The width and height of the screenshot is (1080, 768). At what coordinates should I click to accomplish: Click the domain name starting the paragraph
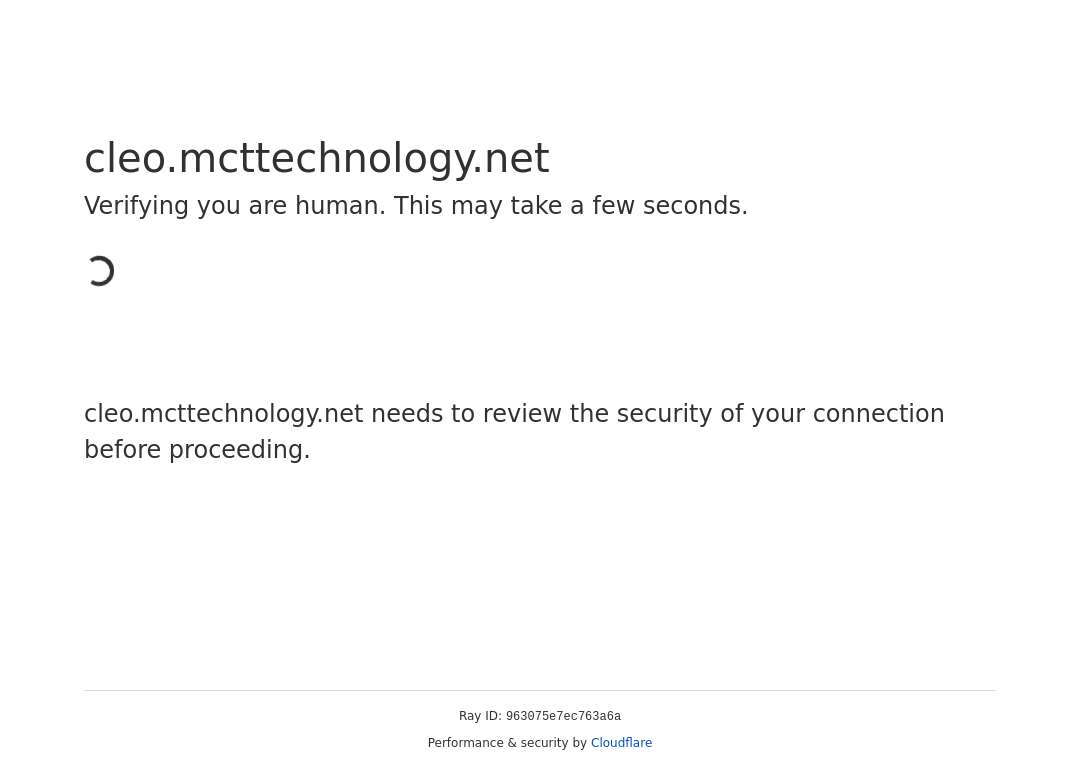pos(223,414)
